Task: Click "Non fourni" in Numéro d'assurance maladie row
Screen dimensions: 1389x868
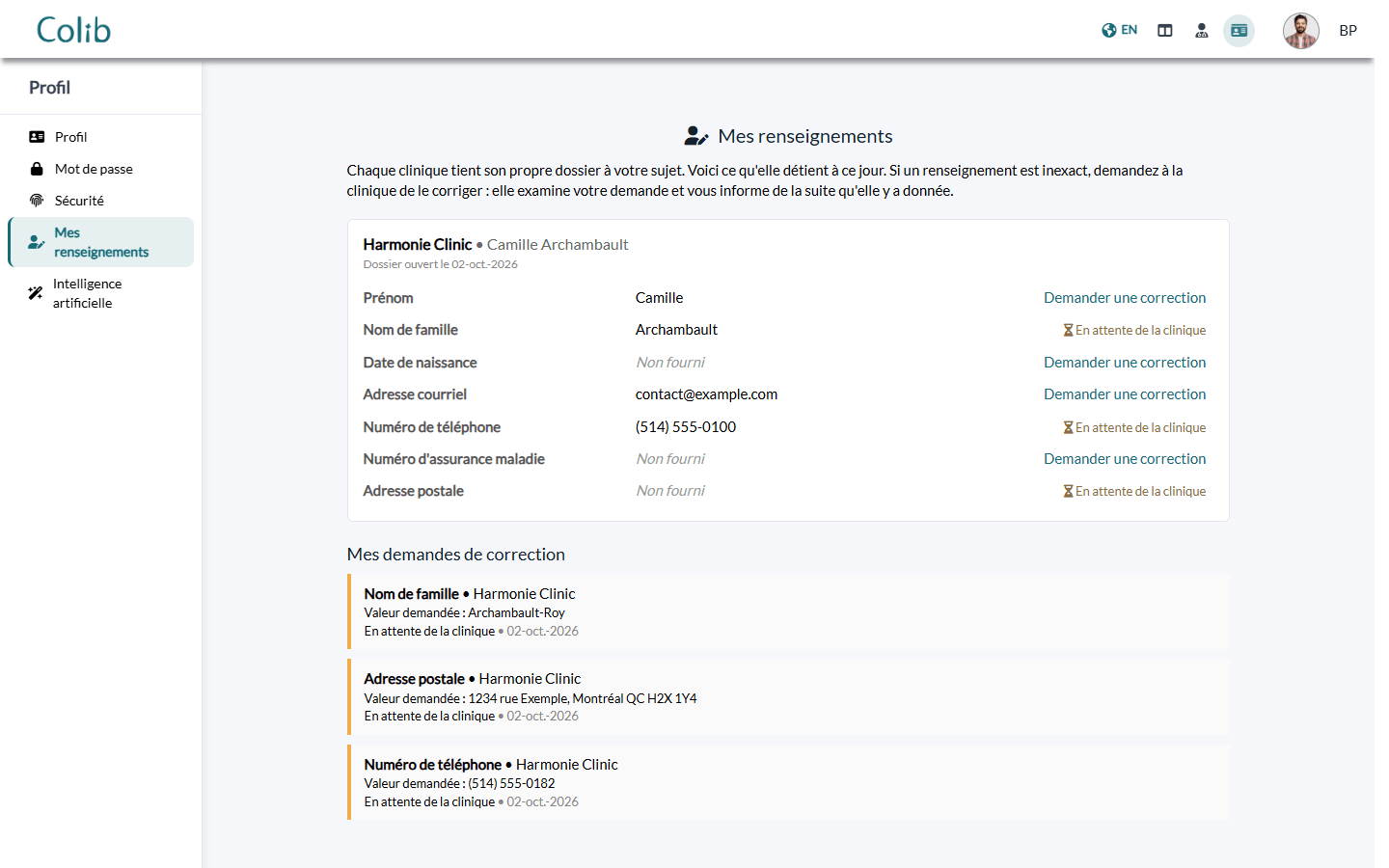Action: tap(670, 459)
